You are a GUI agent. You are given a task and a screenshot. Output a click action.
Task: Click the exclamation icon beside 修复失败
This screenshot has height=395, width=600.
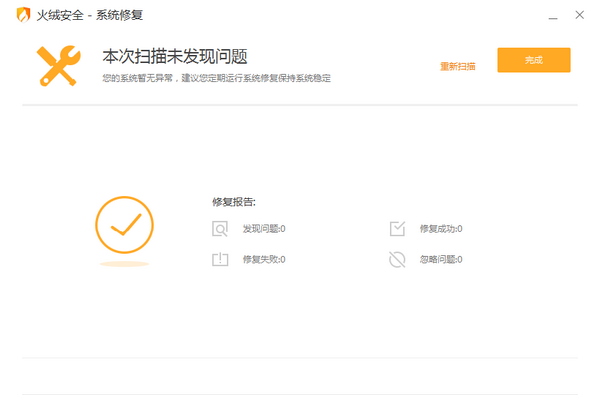click(220, 260)
